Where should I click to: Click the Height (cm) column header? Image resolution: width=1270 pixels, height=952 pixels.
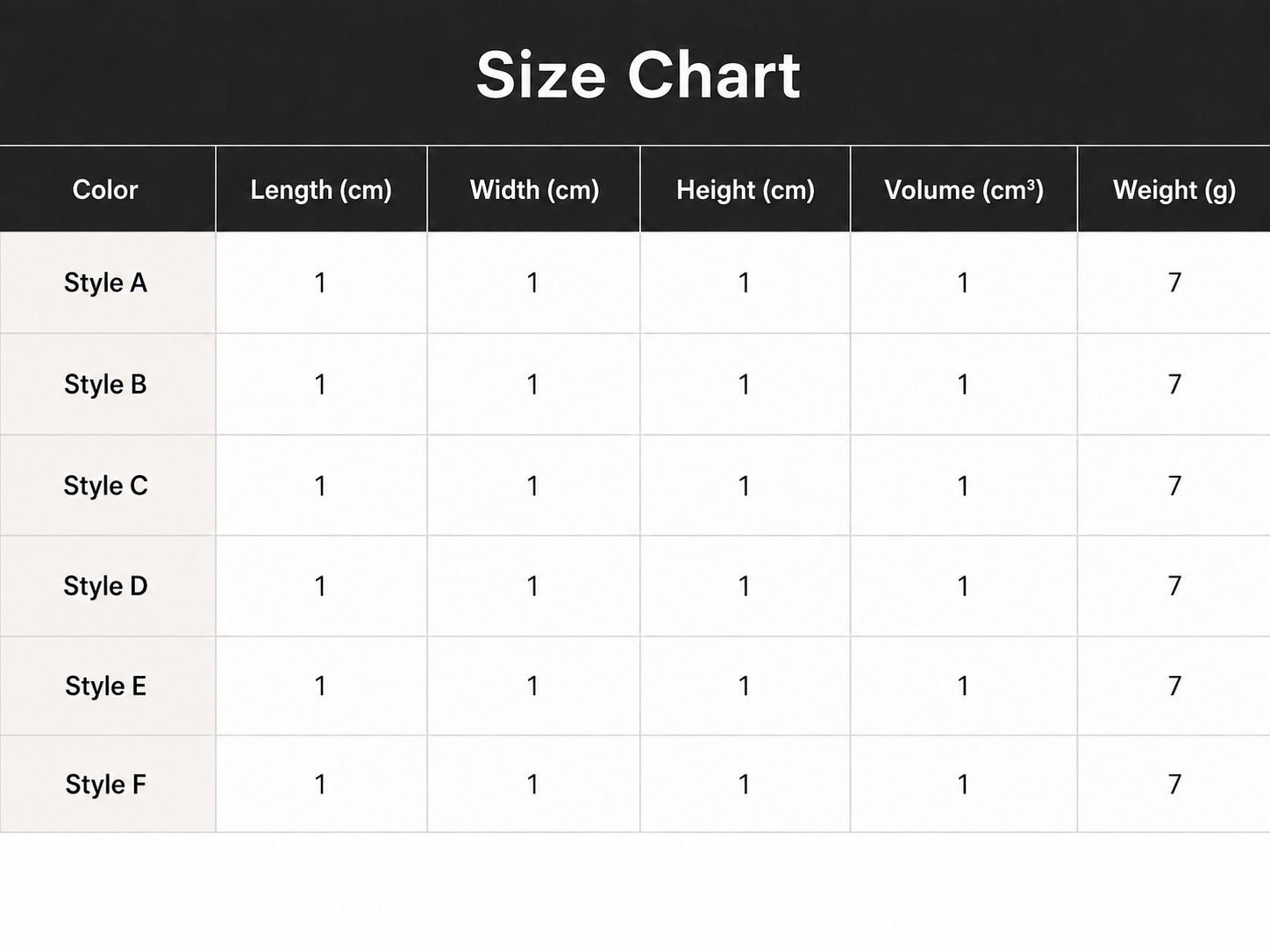[x=746, y=190]
